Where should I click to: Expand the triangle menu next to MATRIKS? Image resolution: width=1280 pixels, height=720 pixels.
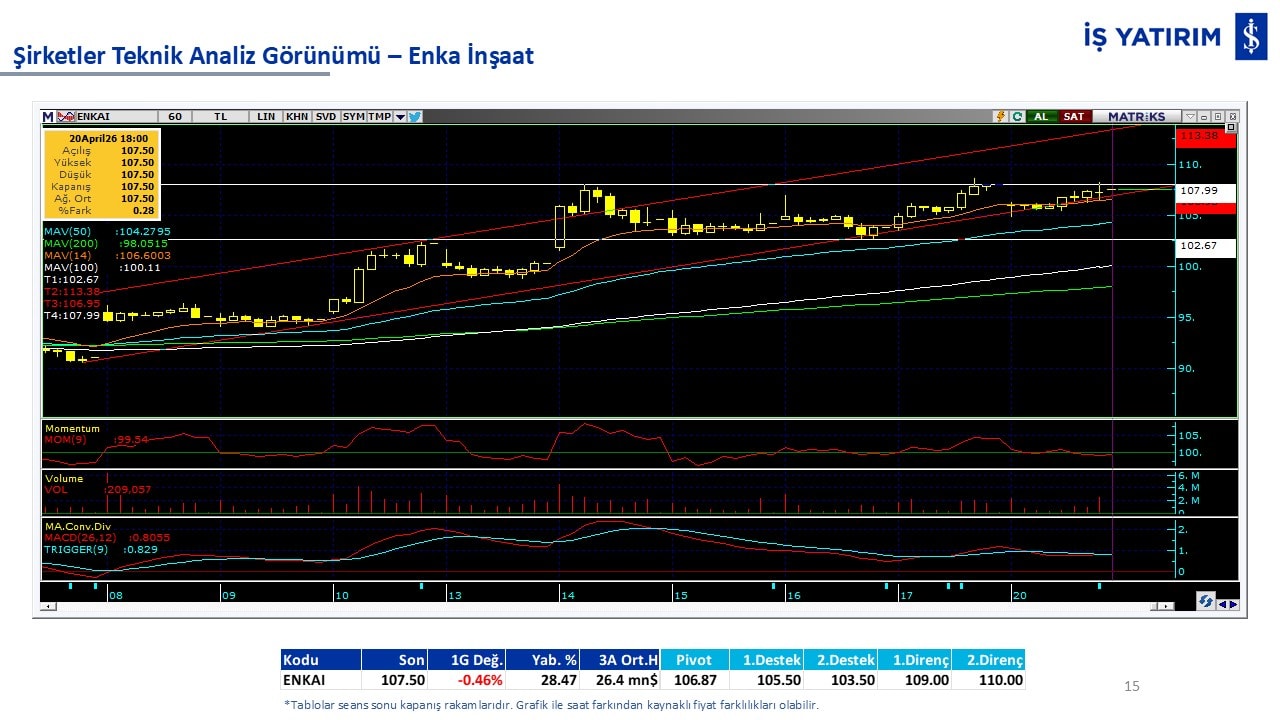click(x=1190, y=117)
